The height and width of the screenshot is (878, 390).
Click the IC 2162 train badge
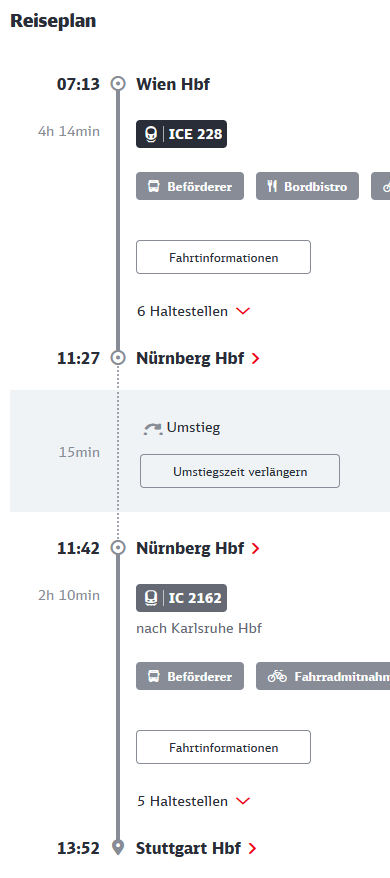182,598
